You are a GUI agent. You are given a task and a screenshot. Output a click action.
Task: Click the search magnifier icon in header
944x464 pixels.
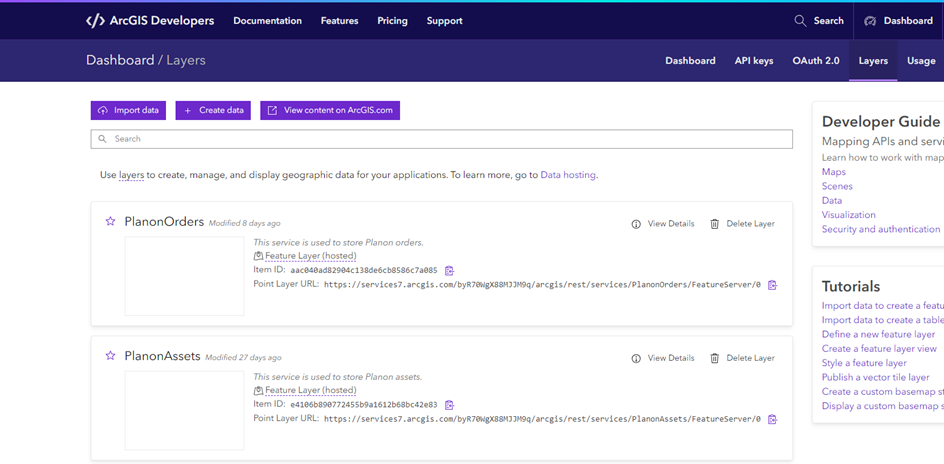click(800, 21)
